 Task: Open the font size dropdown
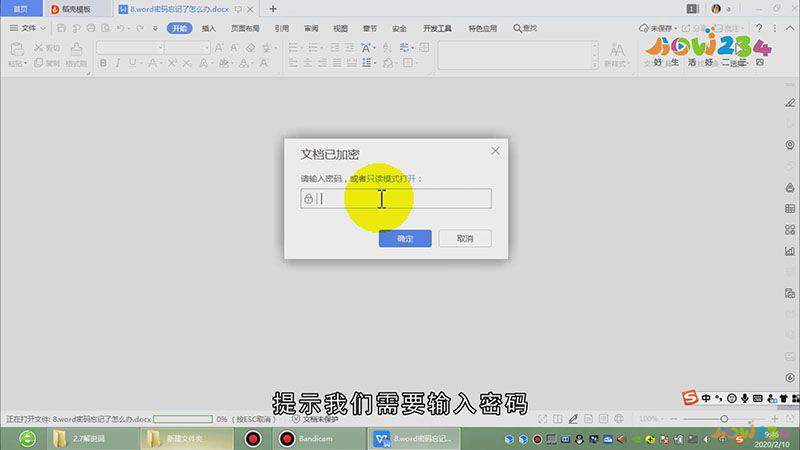click(x=206, y=47)
